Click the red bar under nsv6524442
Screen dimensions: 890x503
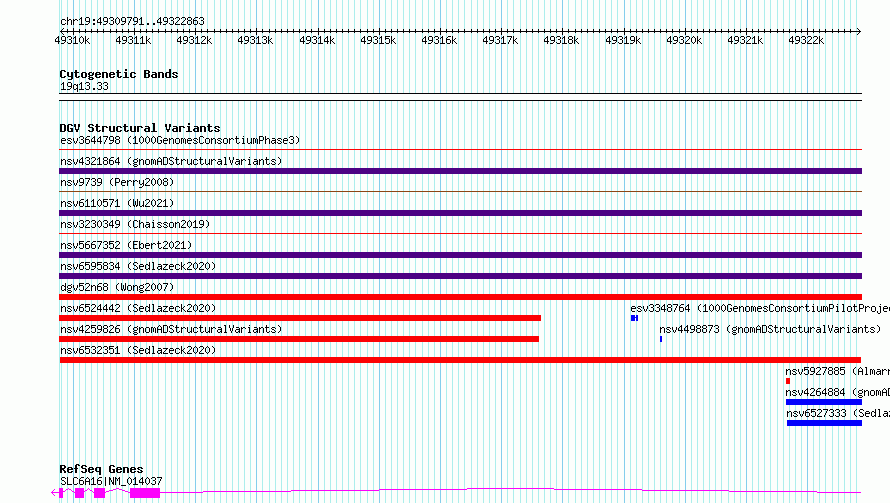300,318
